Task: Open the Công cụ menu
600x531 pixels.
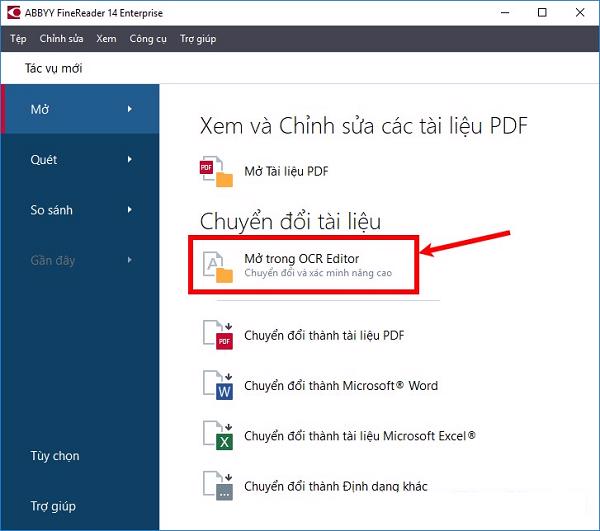Action: (148, 39)
